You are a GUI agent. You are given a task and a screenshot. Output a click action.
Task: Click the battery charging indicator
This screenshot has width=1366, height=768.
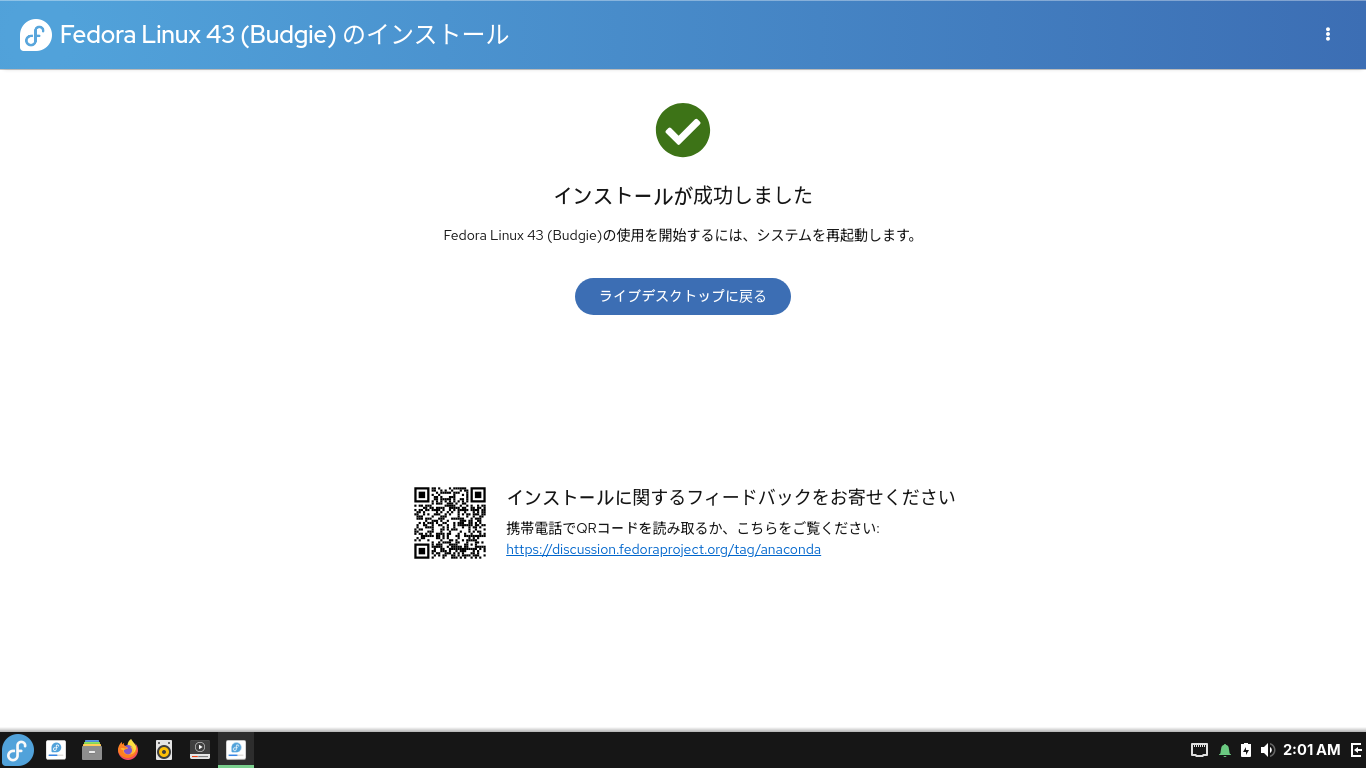[x=1246, y=750]
